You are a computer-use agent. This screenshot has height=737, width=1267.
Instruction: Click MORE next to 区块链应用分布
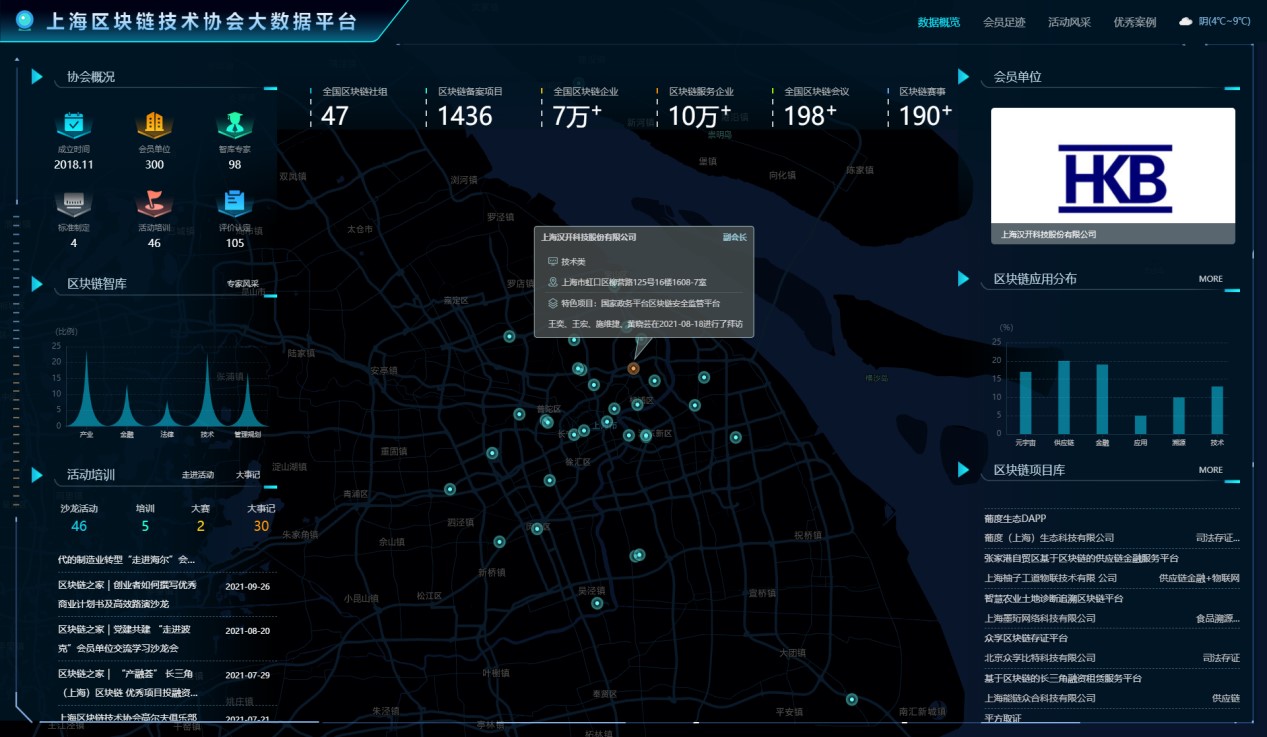pyautogui.click(x=1211, y=279)
